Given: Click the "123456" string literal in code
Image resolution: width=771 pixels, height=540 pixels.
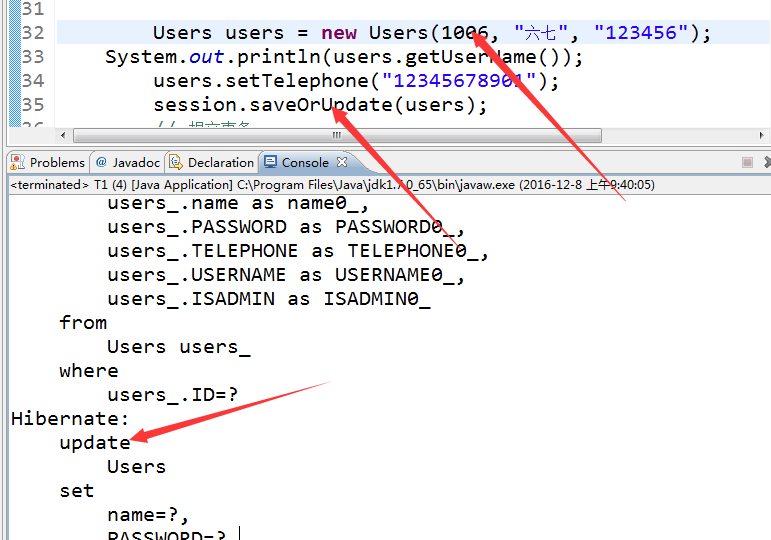Looking at the screenshot, I should point(641,33).
